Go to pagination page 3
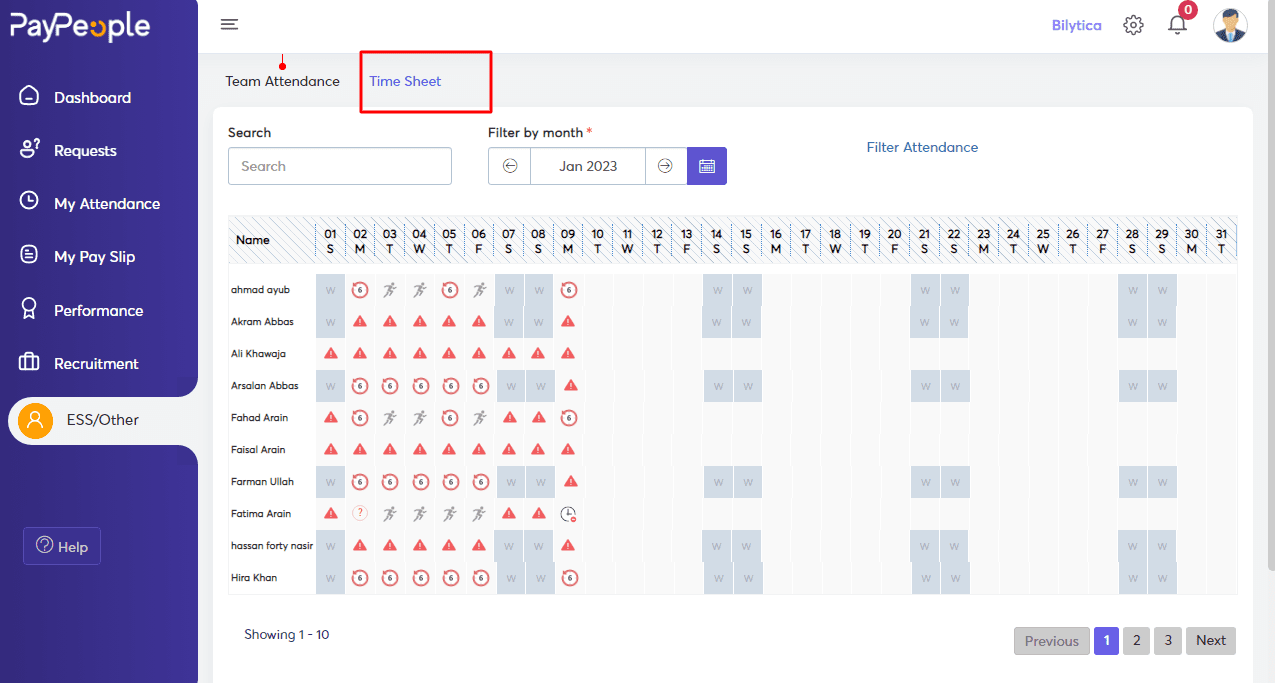 pyautogui.click(x=1167, y=641)
